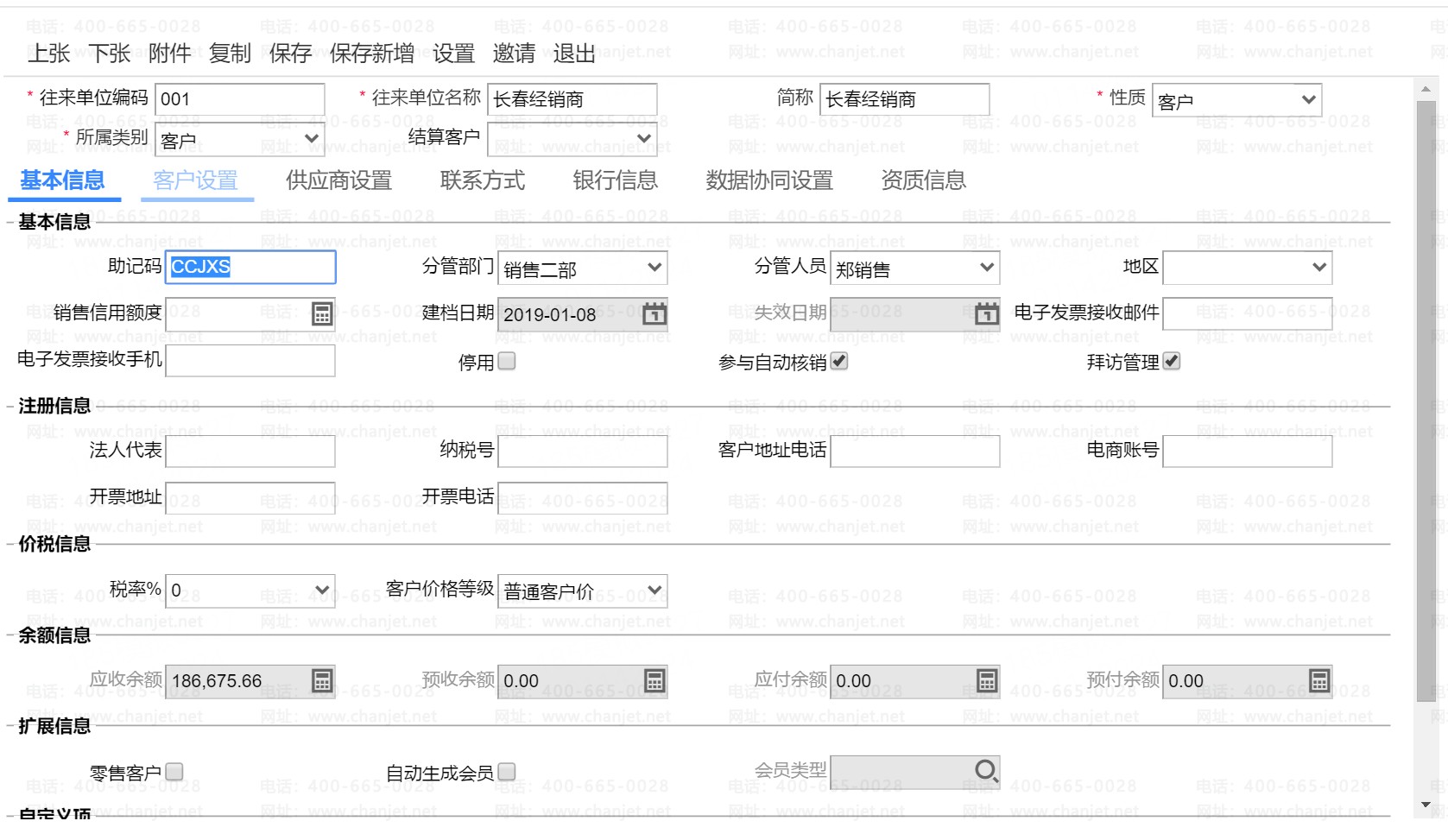
Task: Click scrollbar down arrow
Action: point(1426,805)
